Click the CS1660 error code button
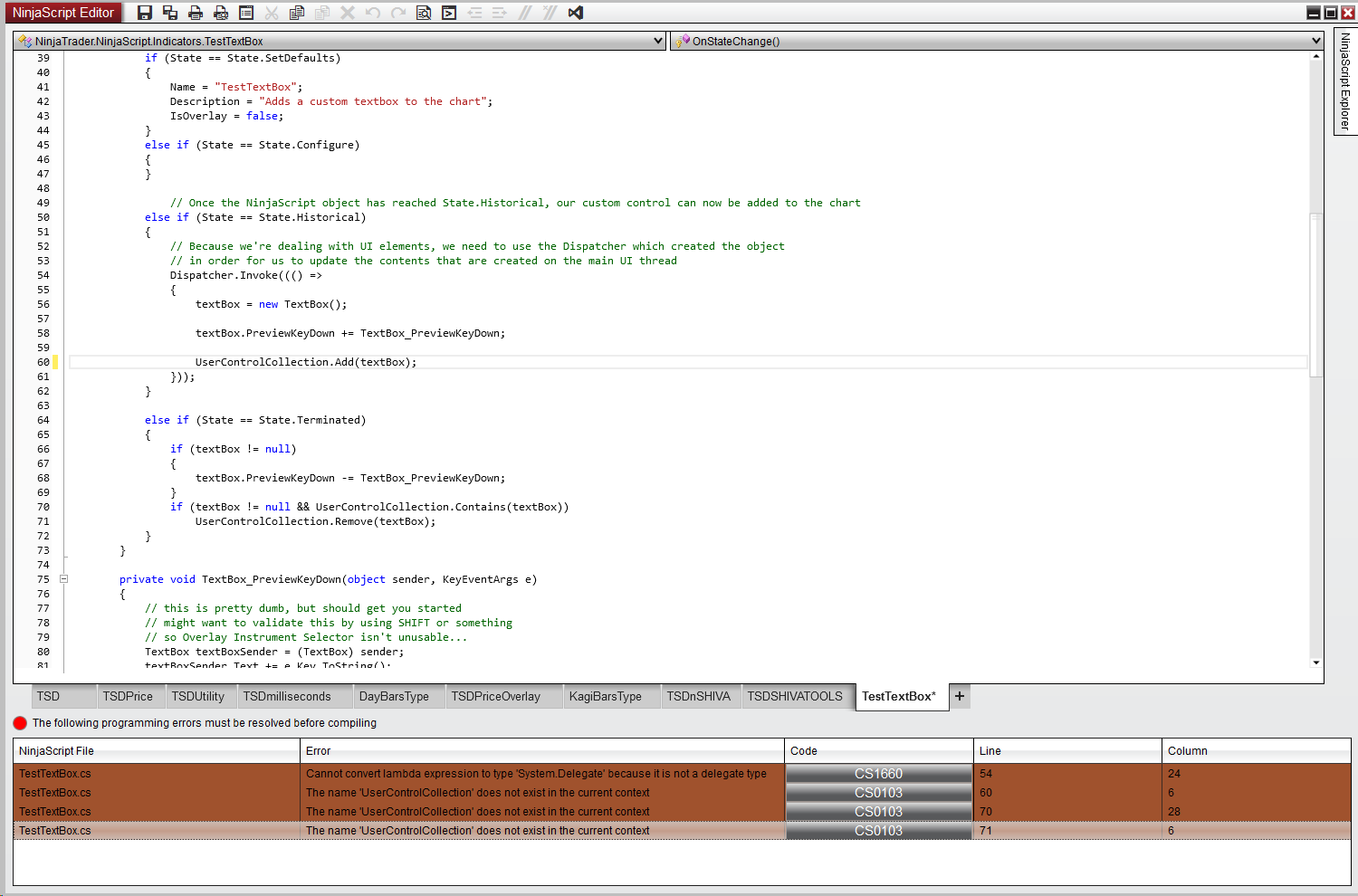 (878, 774)
